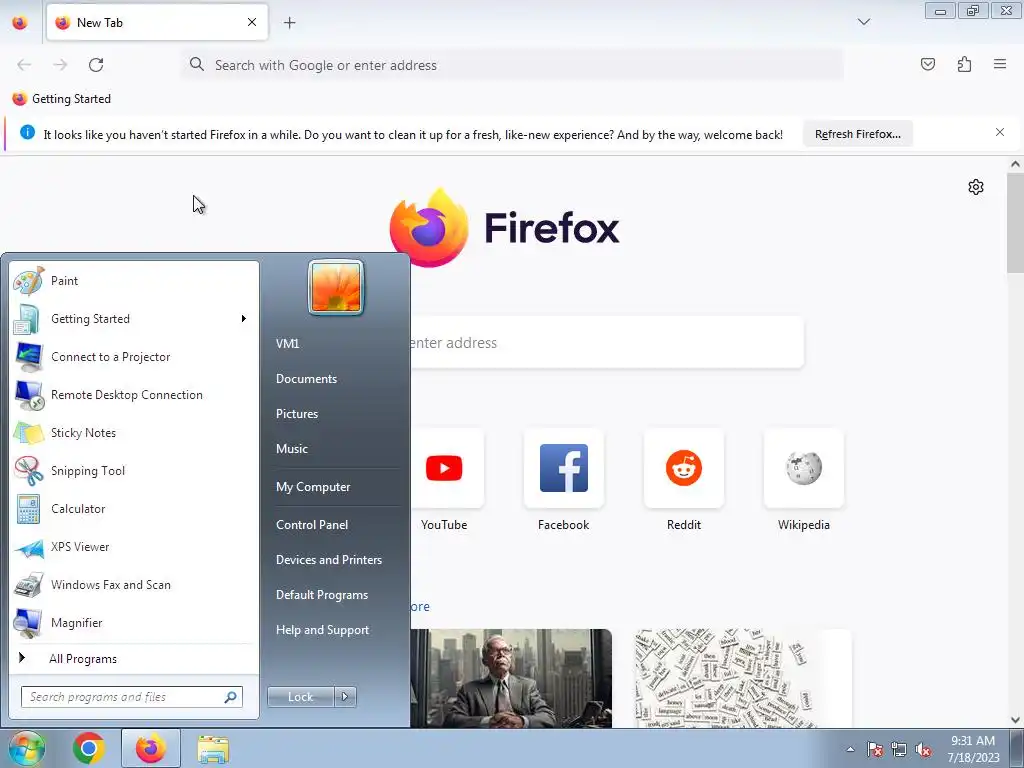Open the shutdown options arrow next to Lock
1024x768 pixels.
click(345, 697)
